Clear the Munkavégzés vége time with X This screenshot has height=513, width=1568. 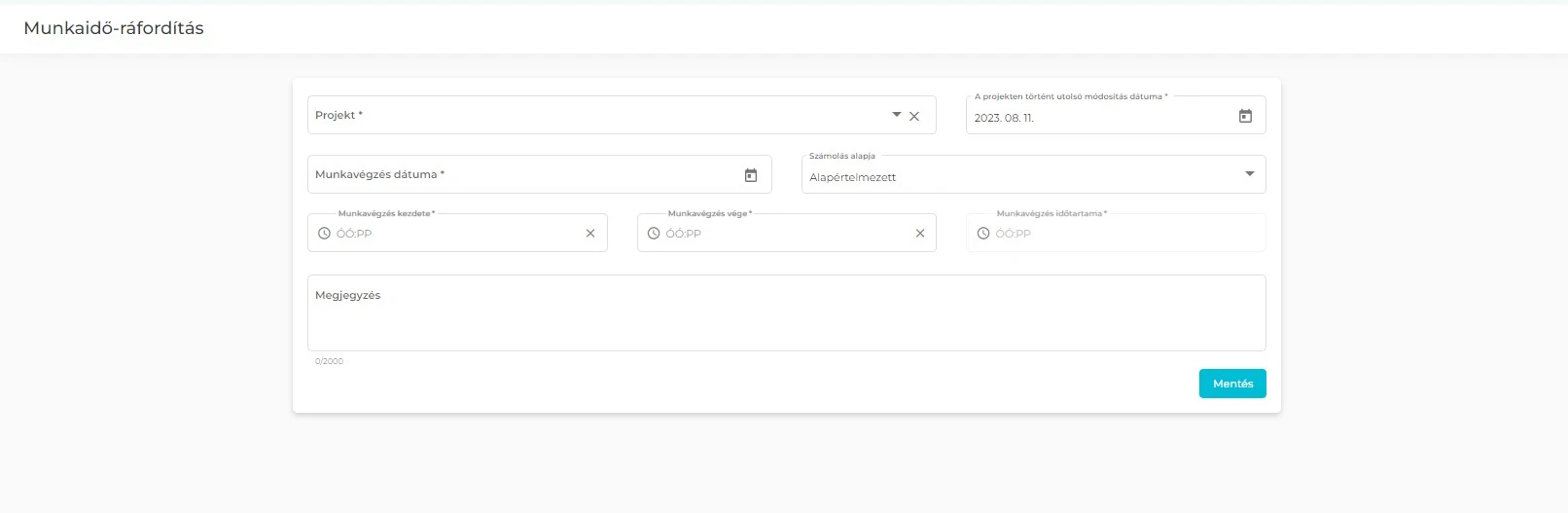(x=920, y=234)
